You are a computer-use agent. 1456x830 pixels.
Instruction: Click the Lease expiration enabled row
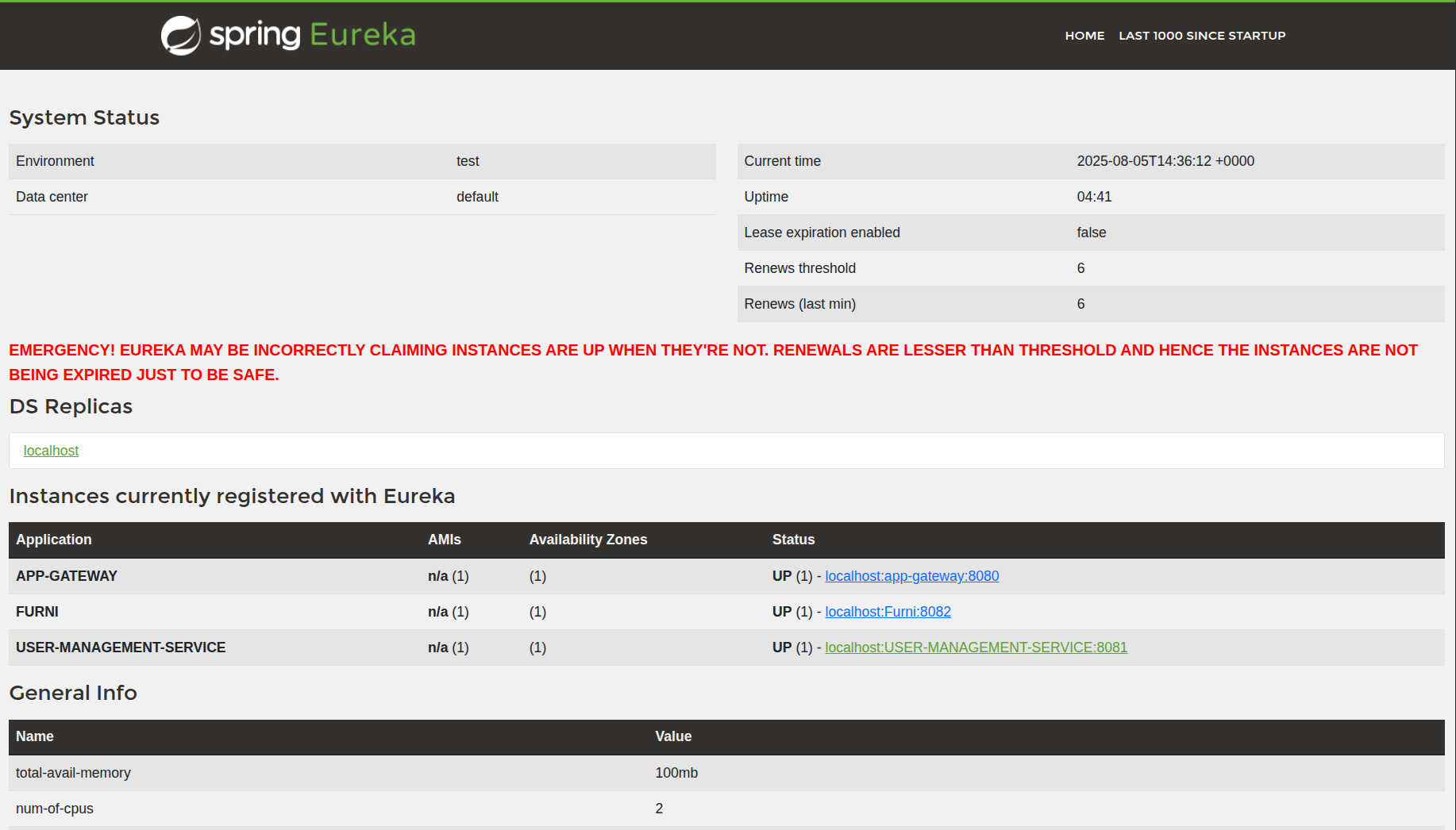coord(822,232)
